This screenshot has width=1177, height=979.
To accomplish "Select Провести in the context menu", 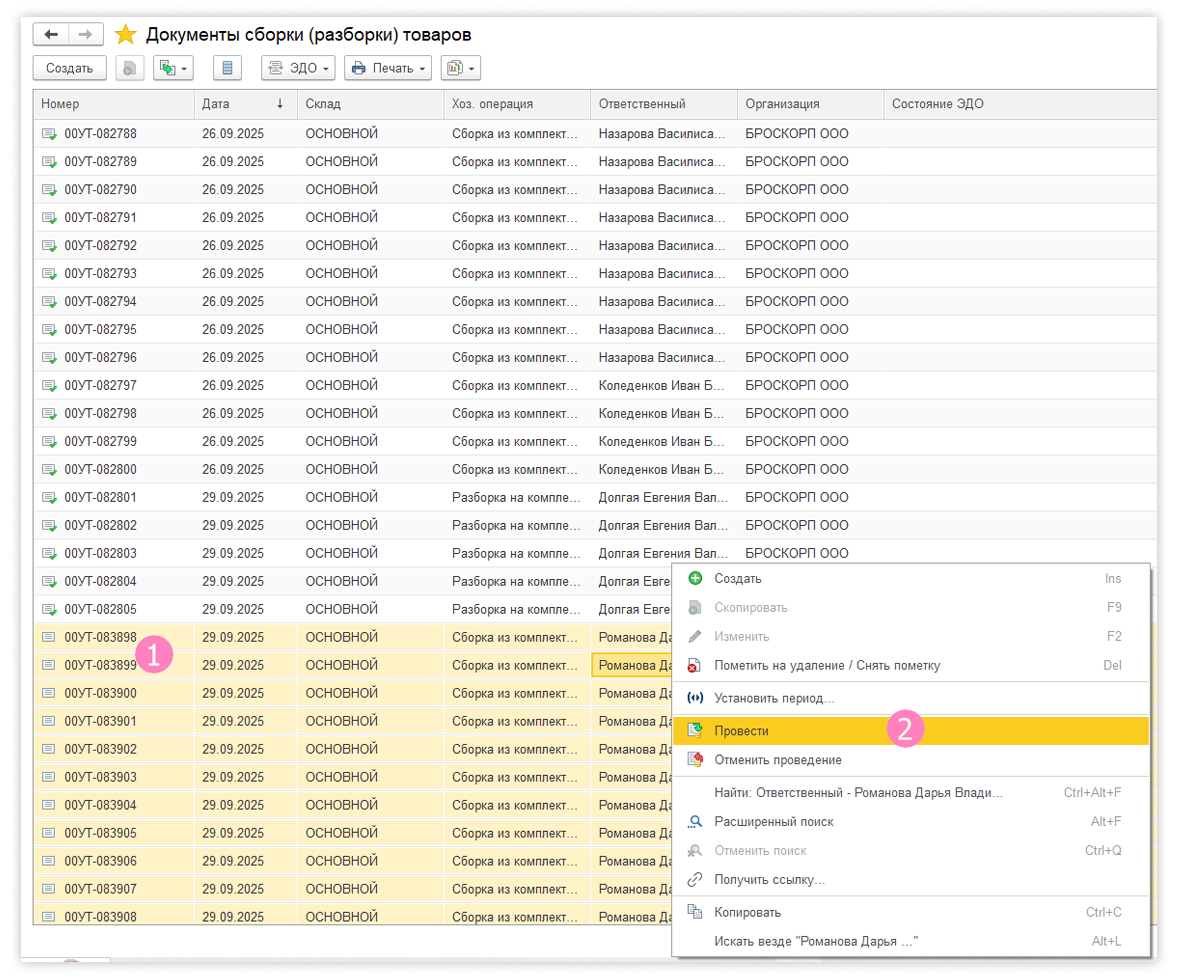I will (742, 731).
